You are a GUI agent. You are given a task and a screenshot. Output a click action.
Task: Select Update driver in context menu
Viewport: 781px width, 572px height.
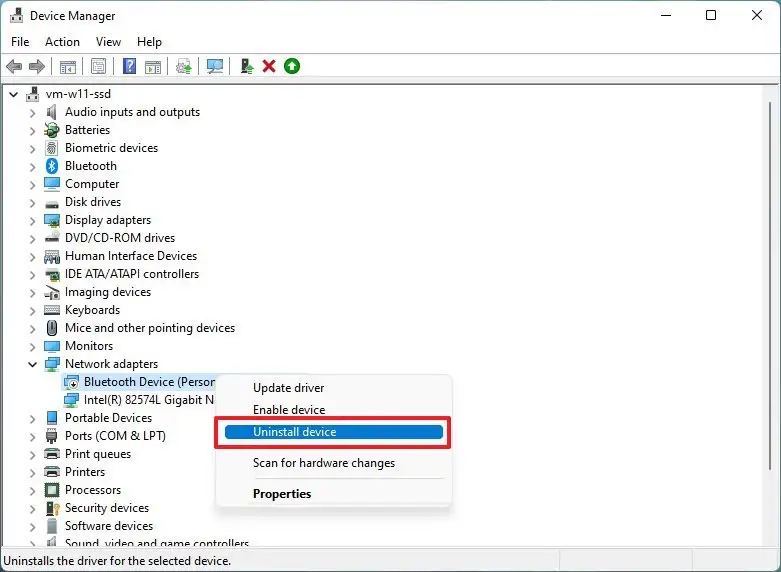coord(288,388)
